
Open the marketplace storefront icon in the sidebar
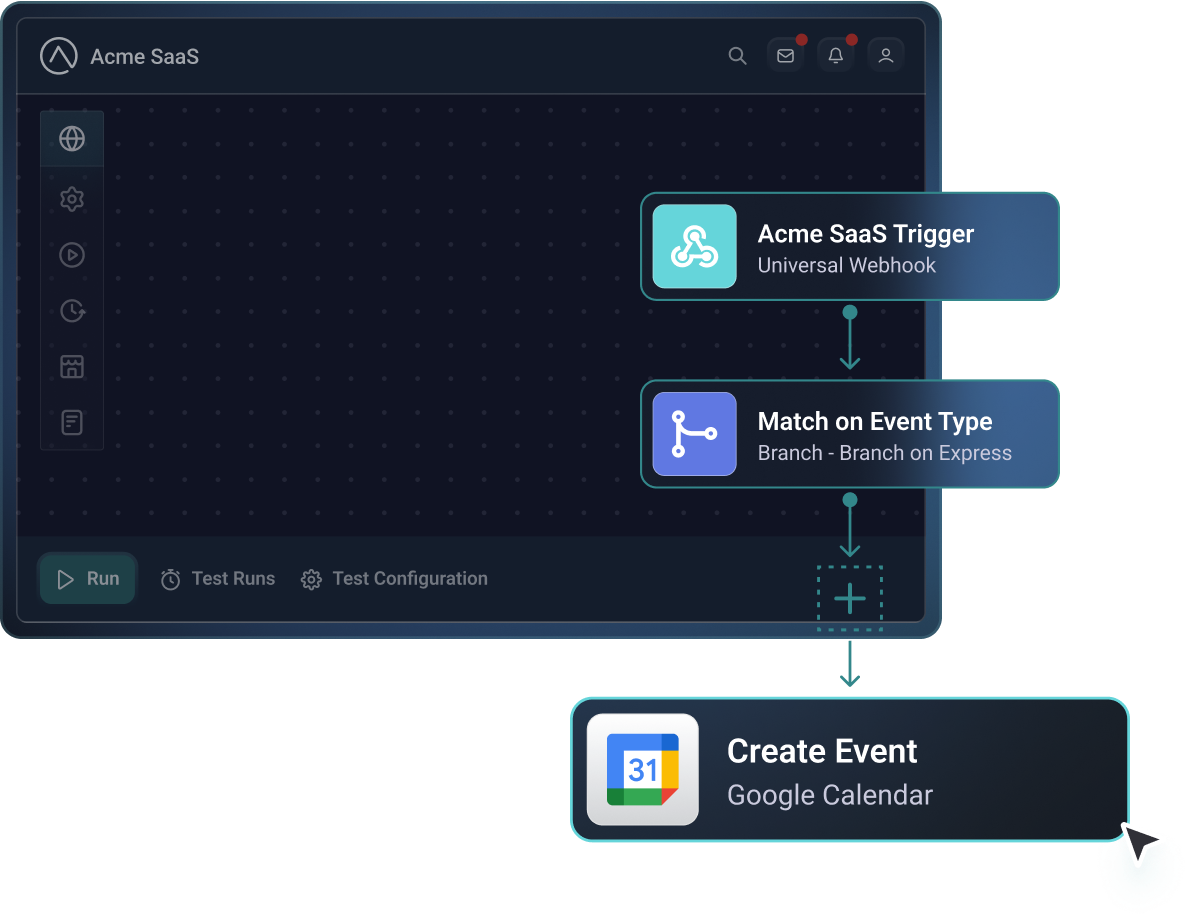(71, 366)
